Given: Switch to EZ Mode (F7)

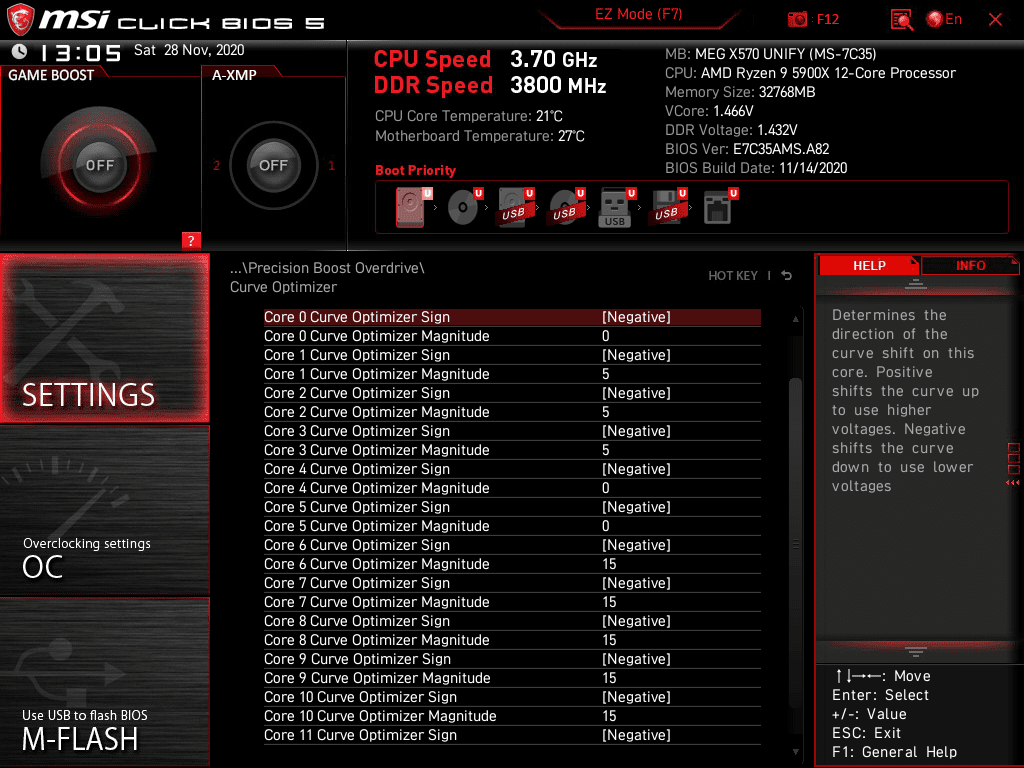Looking at the screenshot, I should (x=638, y=14).
